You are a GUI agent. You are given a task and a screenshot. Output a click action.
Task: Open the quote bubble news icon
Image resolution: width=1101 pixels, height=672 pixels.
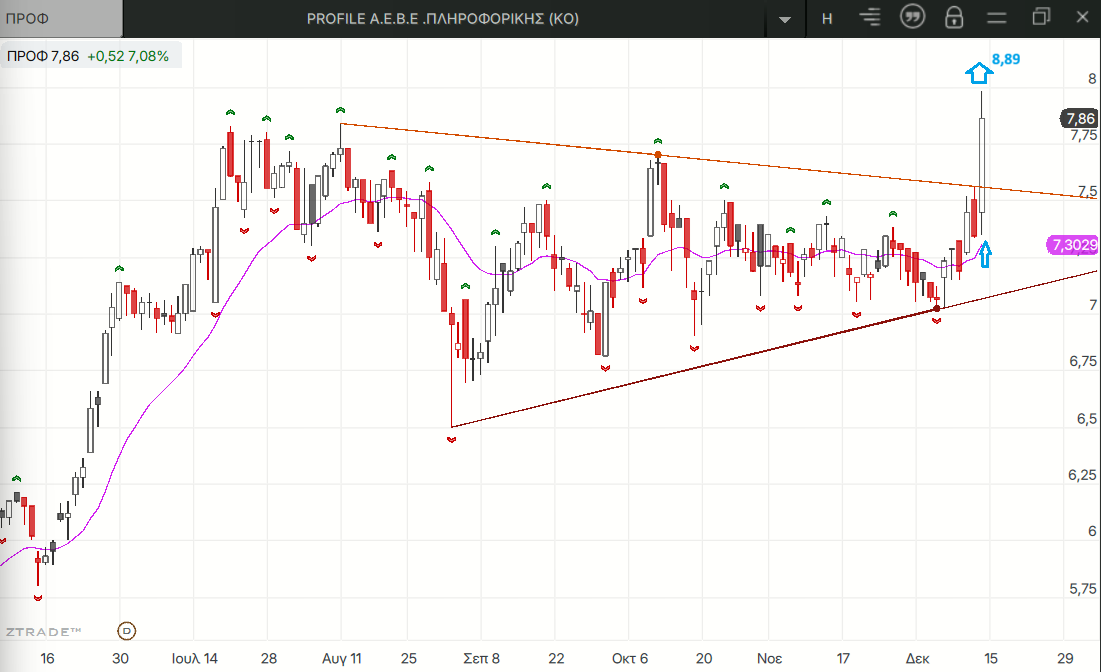[x=911, y=18]
